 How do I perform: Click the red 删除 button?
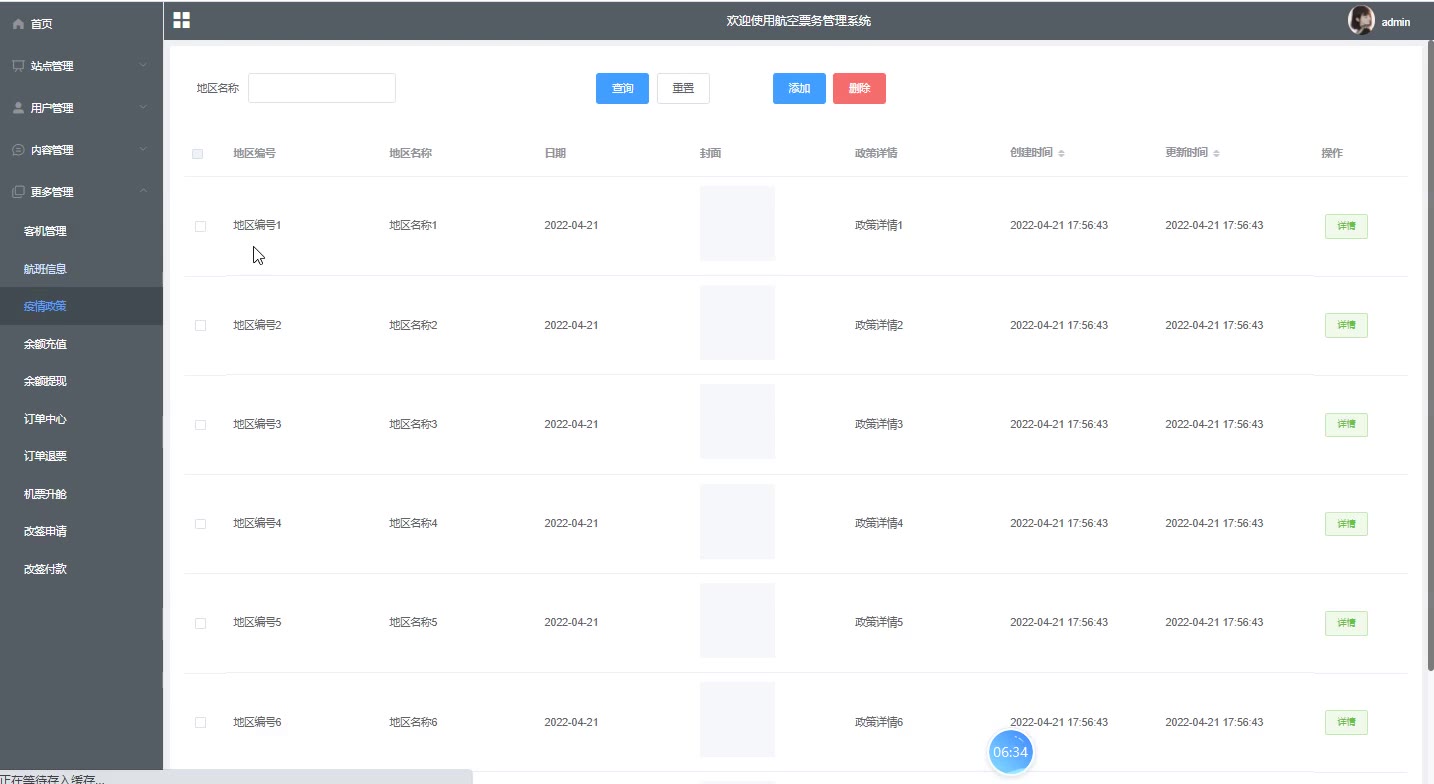859,89
